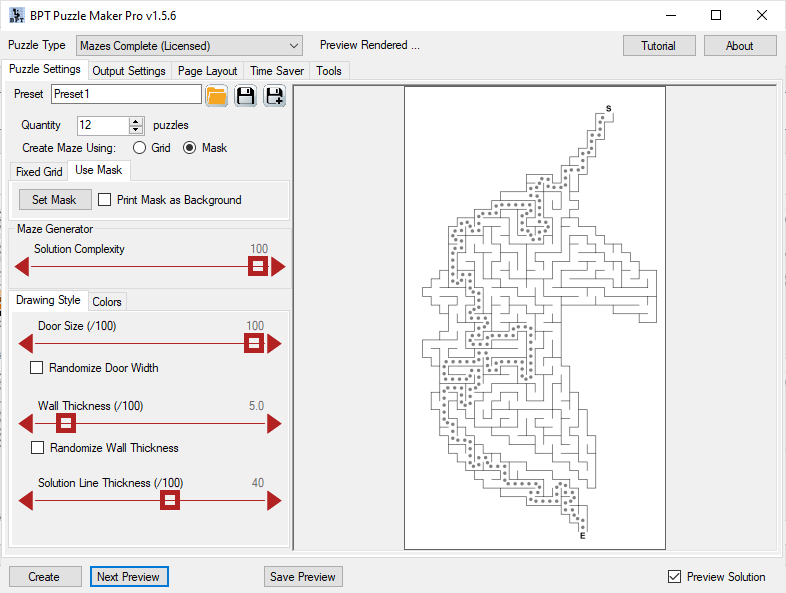Click the Solution Line Thickness slider handle
The width and height of the screenshot is (786, 593).
pyautogui.click(x=170, y=500)
